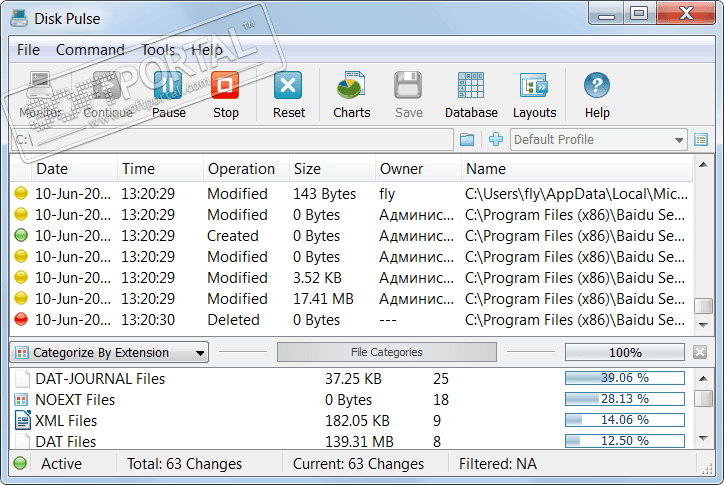This screenshot has width=724, height=485.
Task: Click categories list scrollbar up arrow
Action: (703, 379)
